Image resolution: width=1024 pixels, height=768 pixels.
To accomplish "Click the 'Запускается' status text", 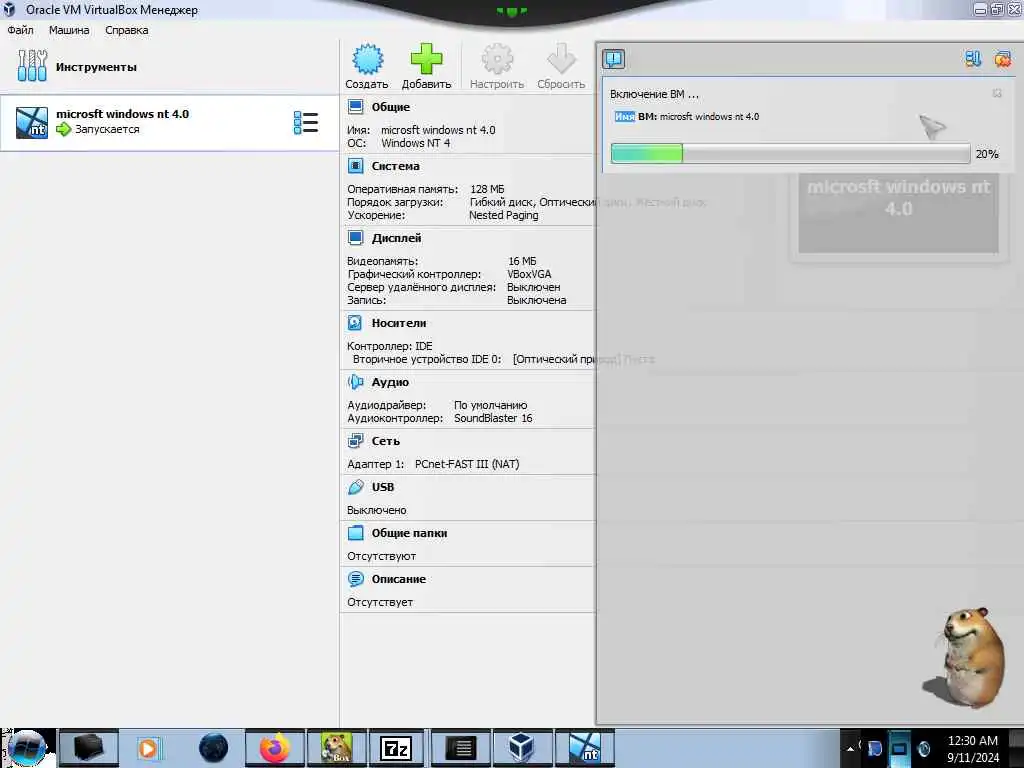I will (107, 129).
